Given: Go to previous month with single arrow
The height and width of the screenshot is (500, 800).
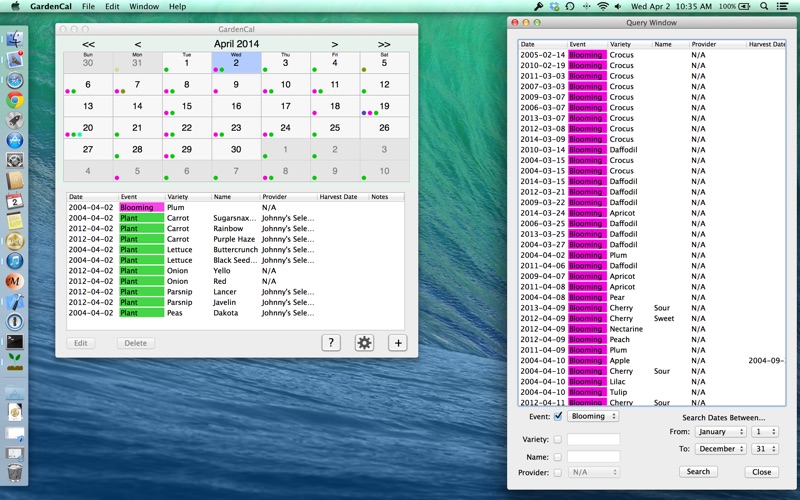Looking at the screenshot, I should [x=138, y=44].
